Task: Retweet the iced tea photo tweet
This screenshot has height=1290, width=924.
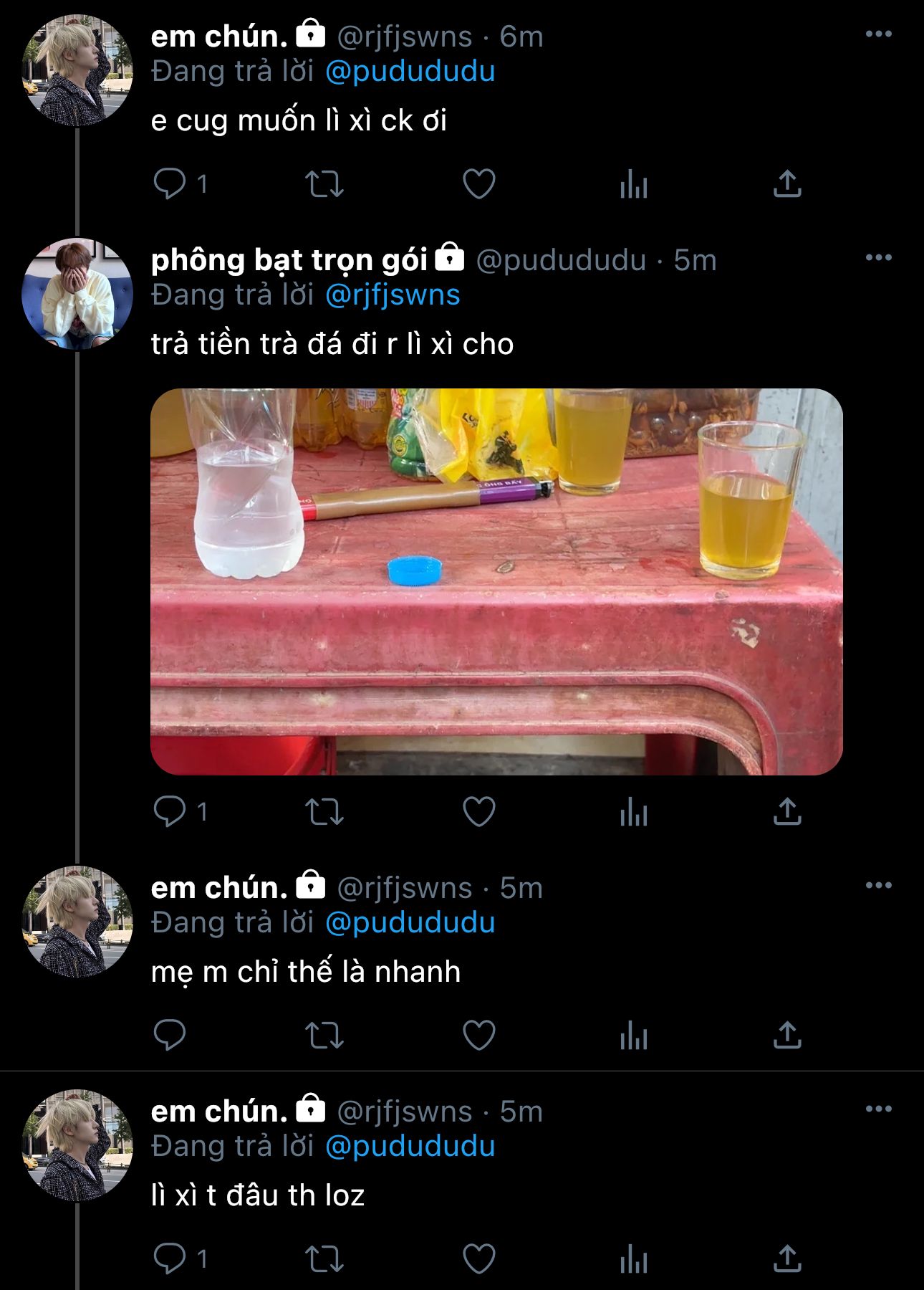Action: pos(324,812)
